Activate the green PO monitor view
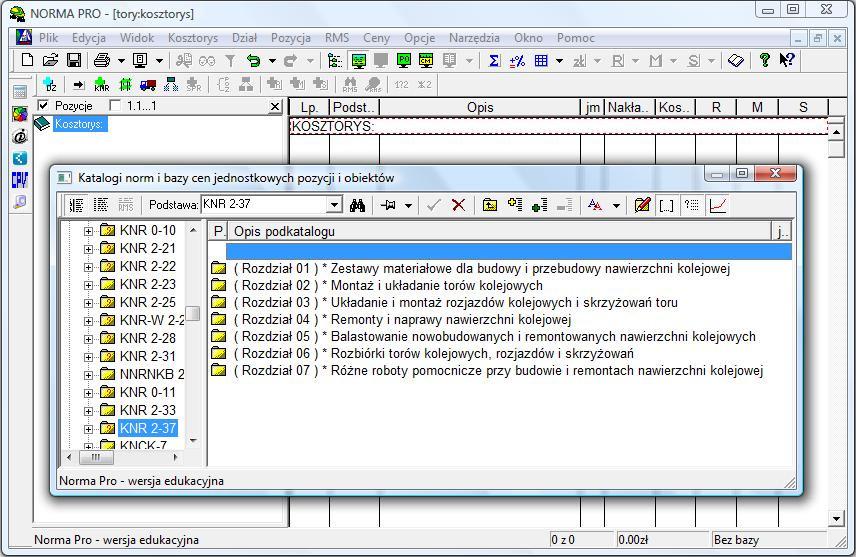Image resolution: width=856 pixels, height=557 pixels. (x=404, y=60)
